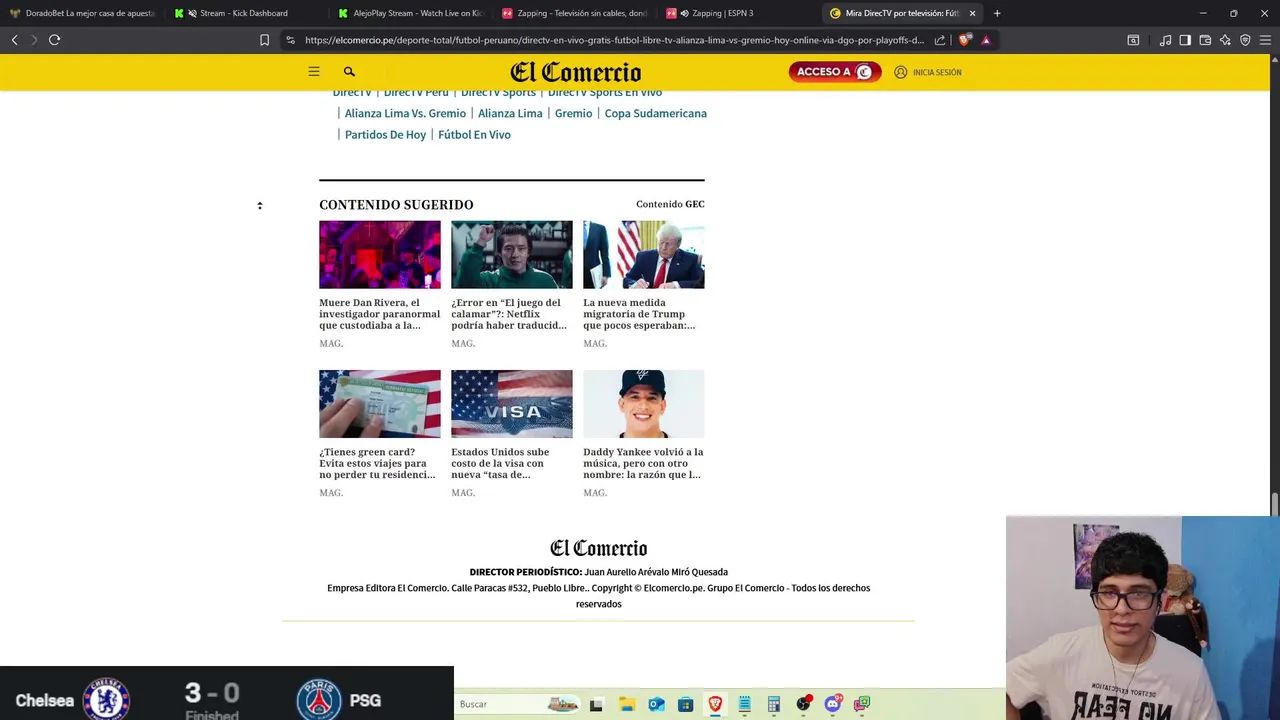
Task: Open Calculator from the taskbar
Action: point(773,704)
